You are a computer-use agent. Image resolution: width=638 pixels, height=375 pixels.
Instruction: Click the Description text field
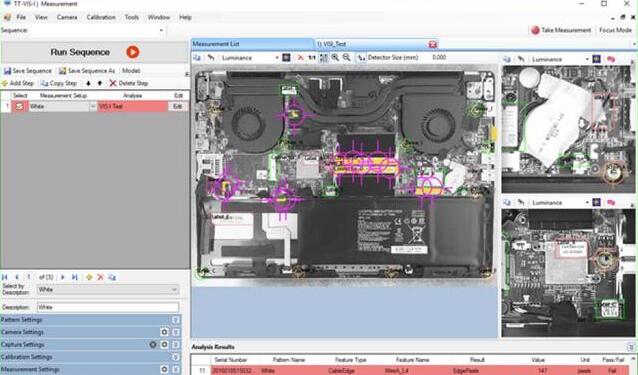click(x=108, y=307)
